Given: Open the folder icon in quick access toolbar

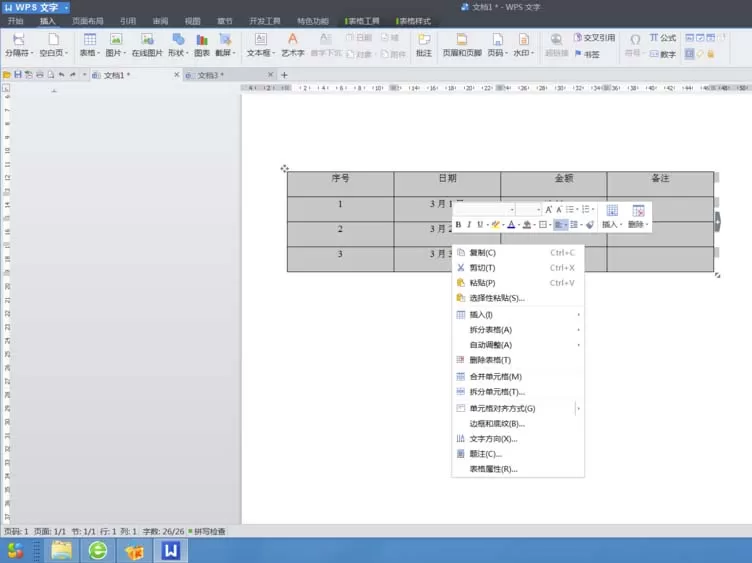Looking at the screenshot, I should 7,75.
